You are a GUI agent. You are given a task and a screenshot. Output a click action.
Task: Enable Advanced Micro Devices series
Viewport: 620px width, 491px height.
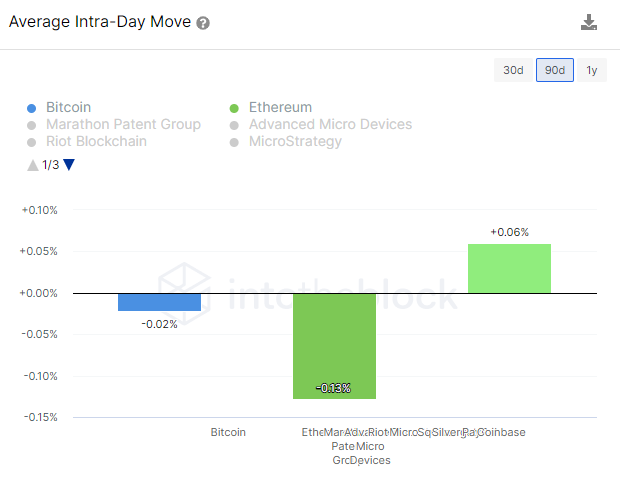pyautogui.click(x=330, y=124)
